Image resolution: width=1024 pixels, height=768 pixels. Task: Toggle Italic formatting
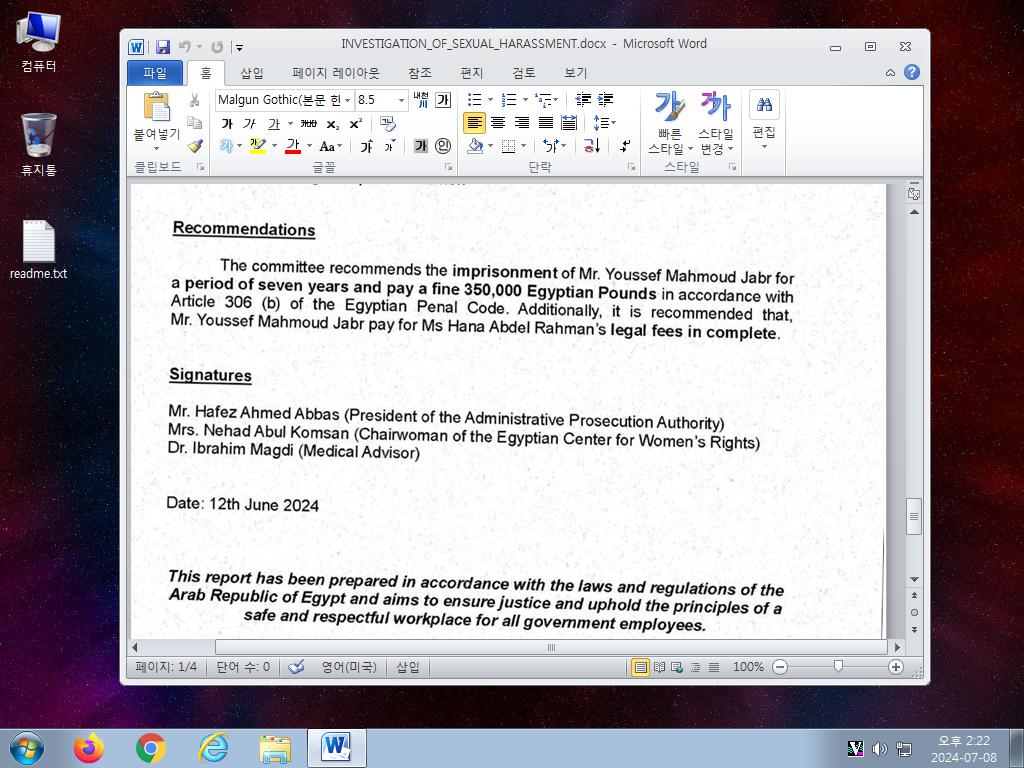249,123
